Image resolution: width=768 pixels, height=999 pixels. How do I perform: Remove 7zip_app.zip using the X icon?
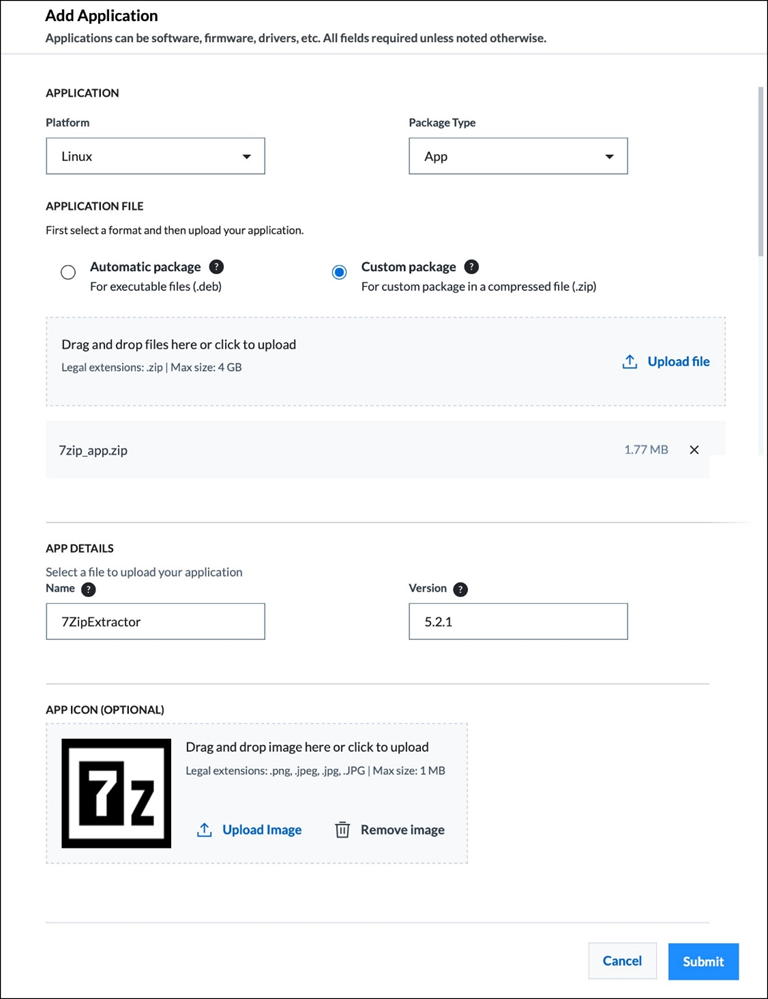point(694,450)
